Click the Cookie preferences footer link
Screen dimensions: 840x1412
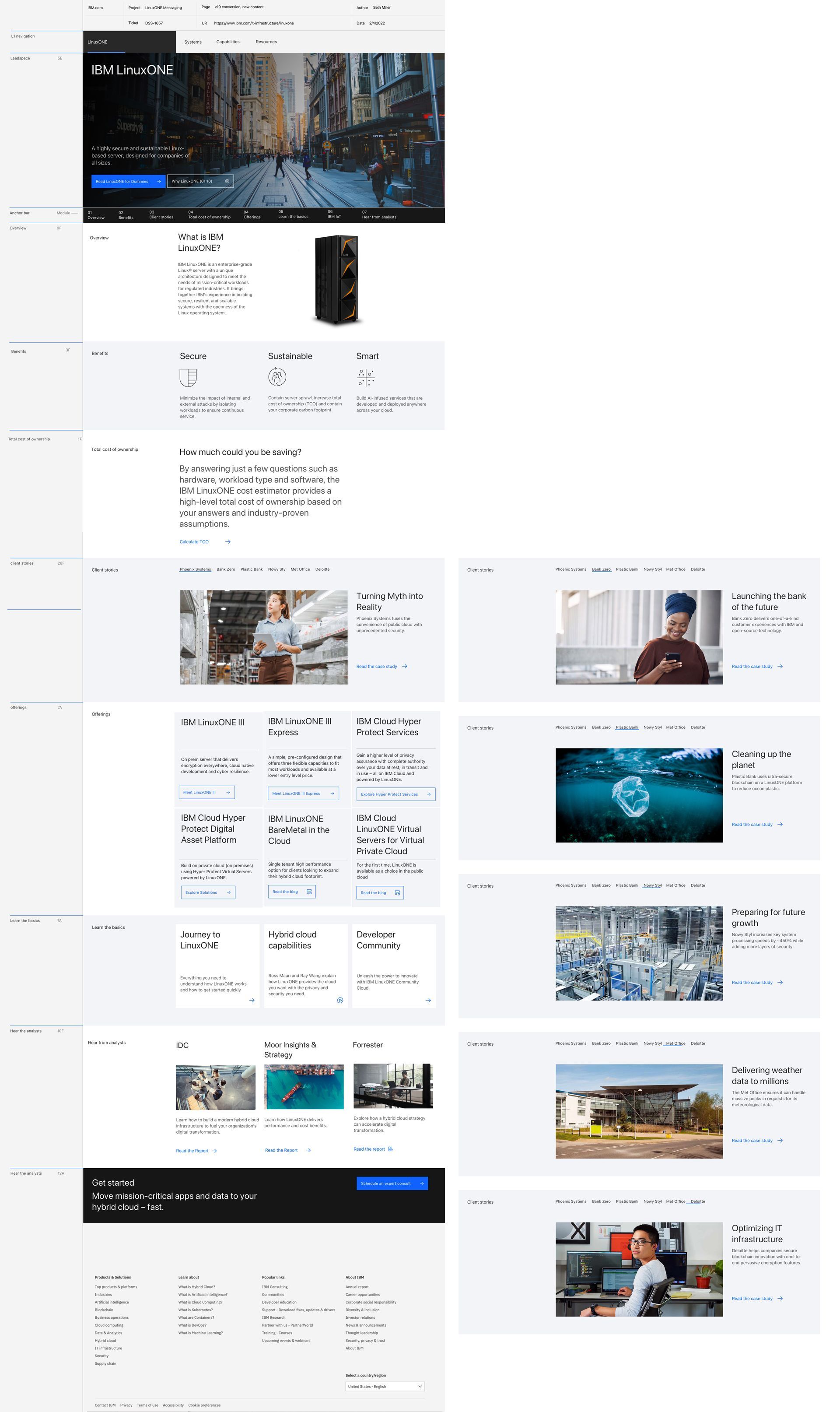pyautogui.click(x=204, y=1405)
